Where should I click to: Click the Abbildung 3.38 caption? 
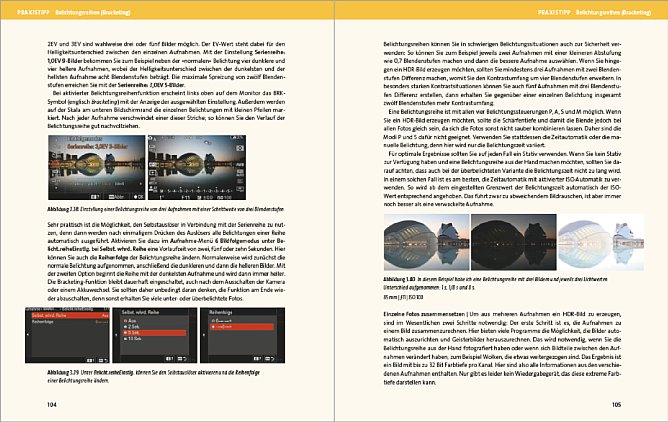click(165, 209)
